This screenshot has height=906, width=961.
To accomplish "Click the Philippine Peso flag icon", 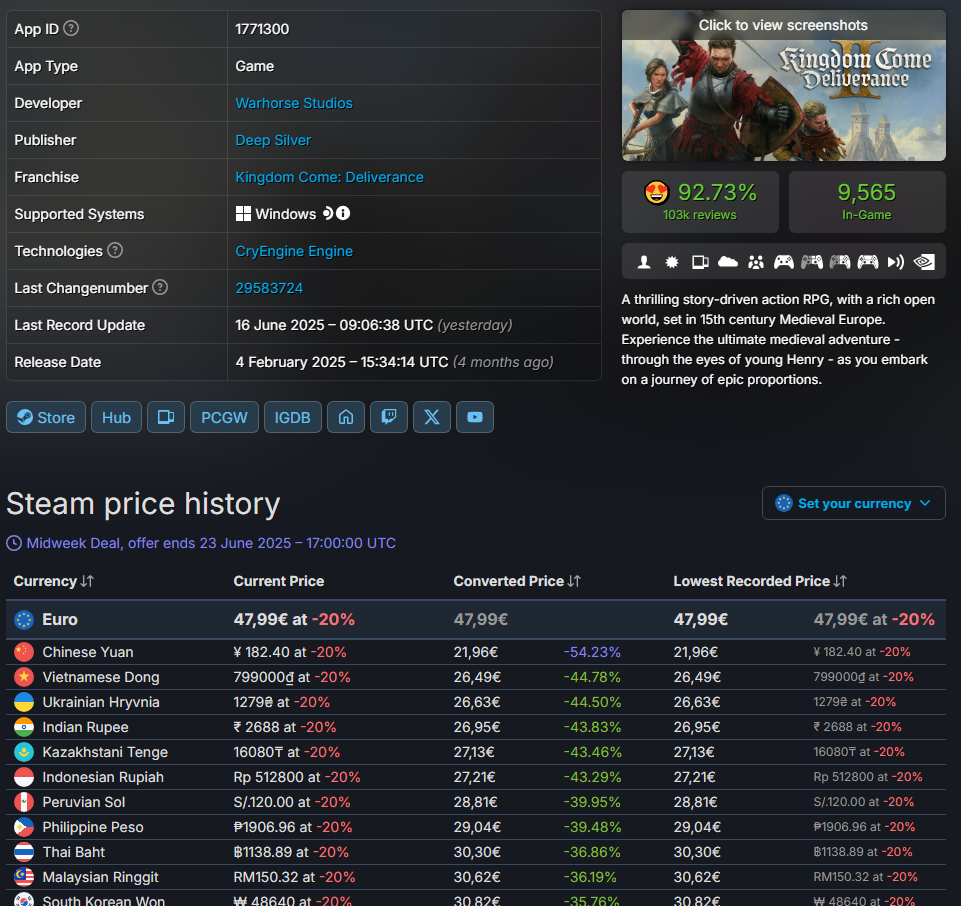I will 24,827.
